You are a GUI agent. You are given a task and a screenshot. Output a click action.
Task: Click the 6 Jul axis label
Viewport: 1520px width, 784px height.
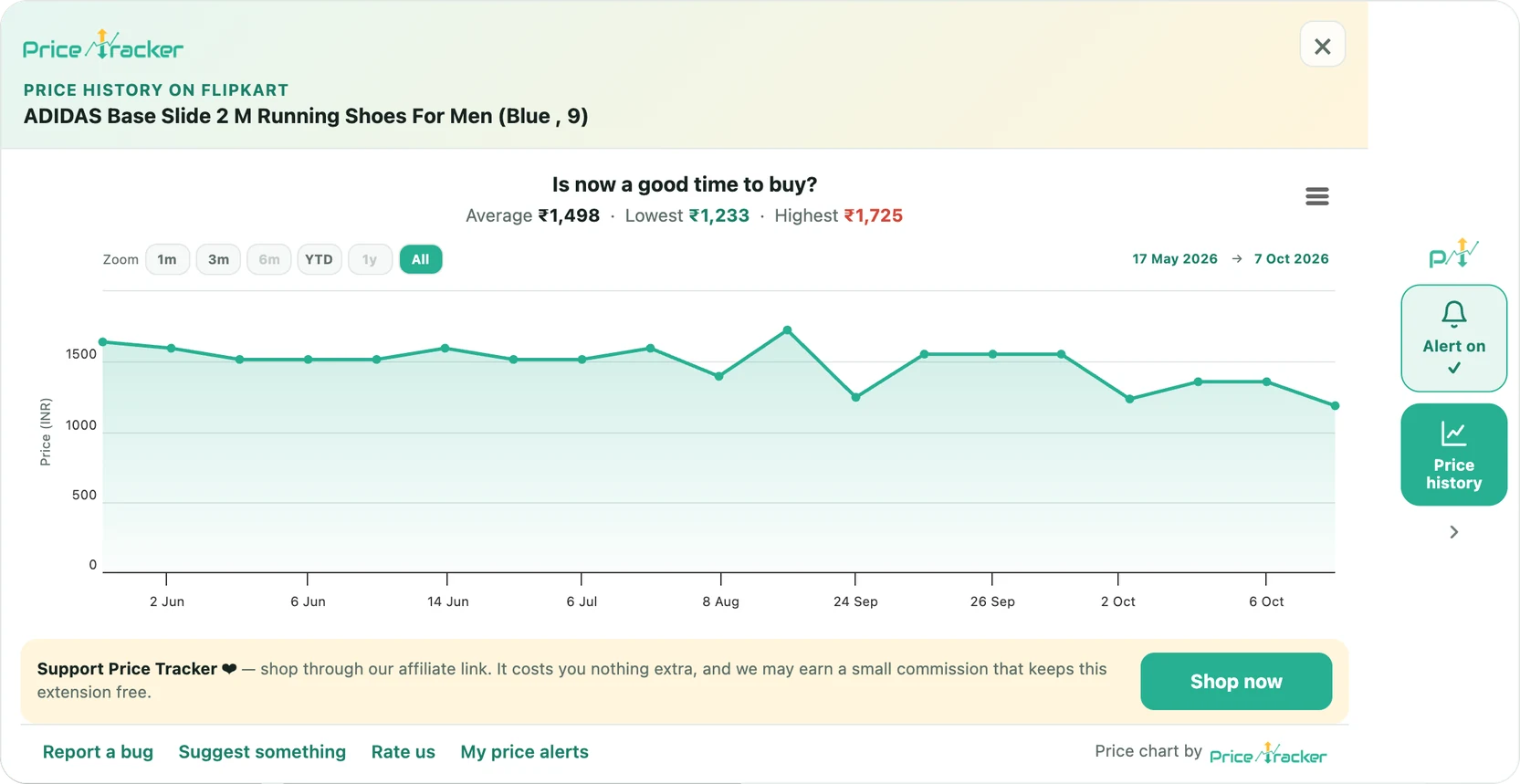click(582, 601)
